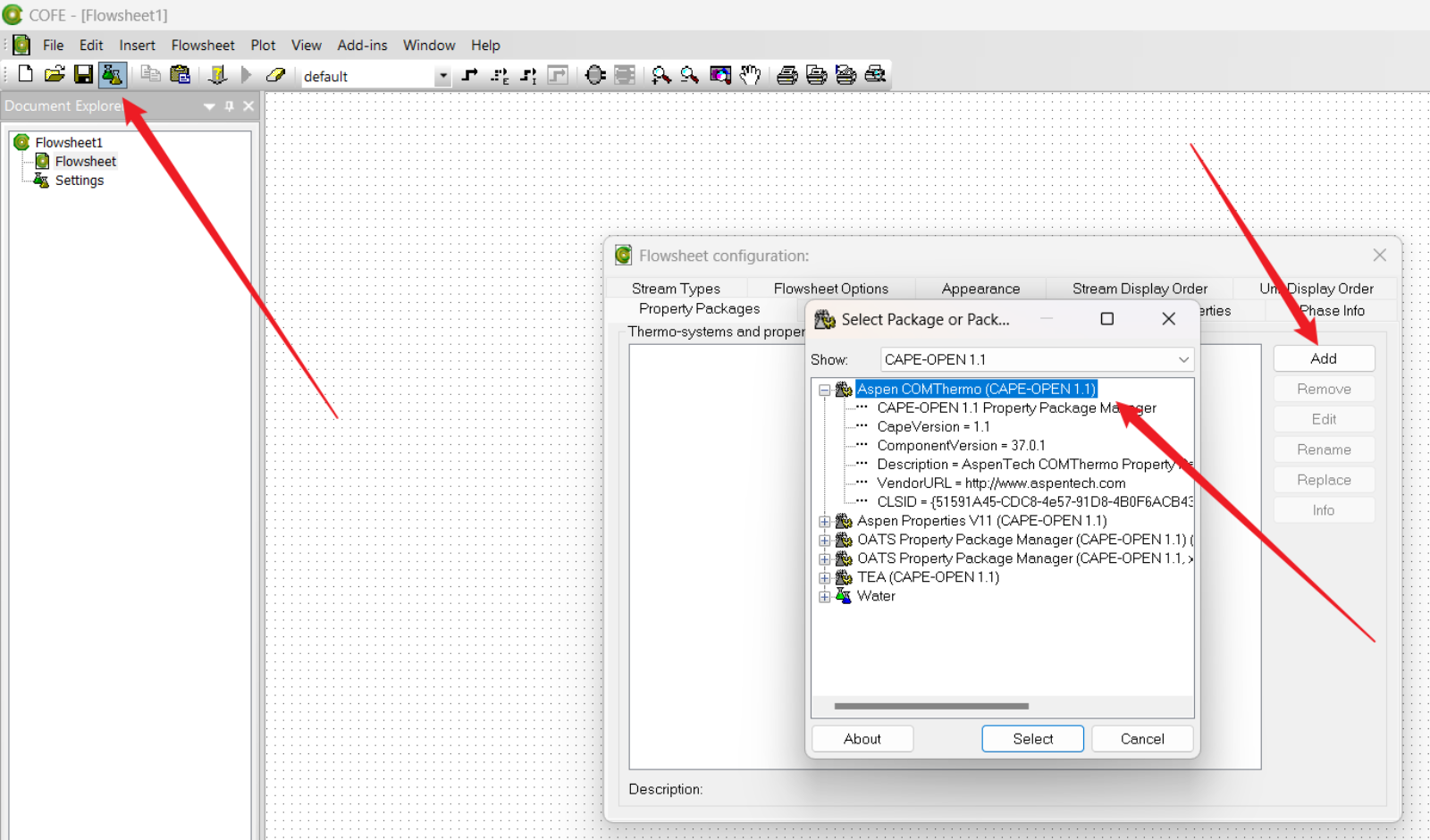This screenshot has height=840, width=1430.
Task: Open the Flowsheet menu
Action: coord(203,45)
